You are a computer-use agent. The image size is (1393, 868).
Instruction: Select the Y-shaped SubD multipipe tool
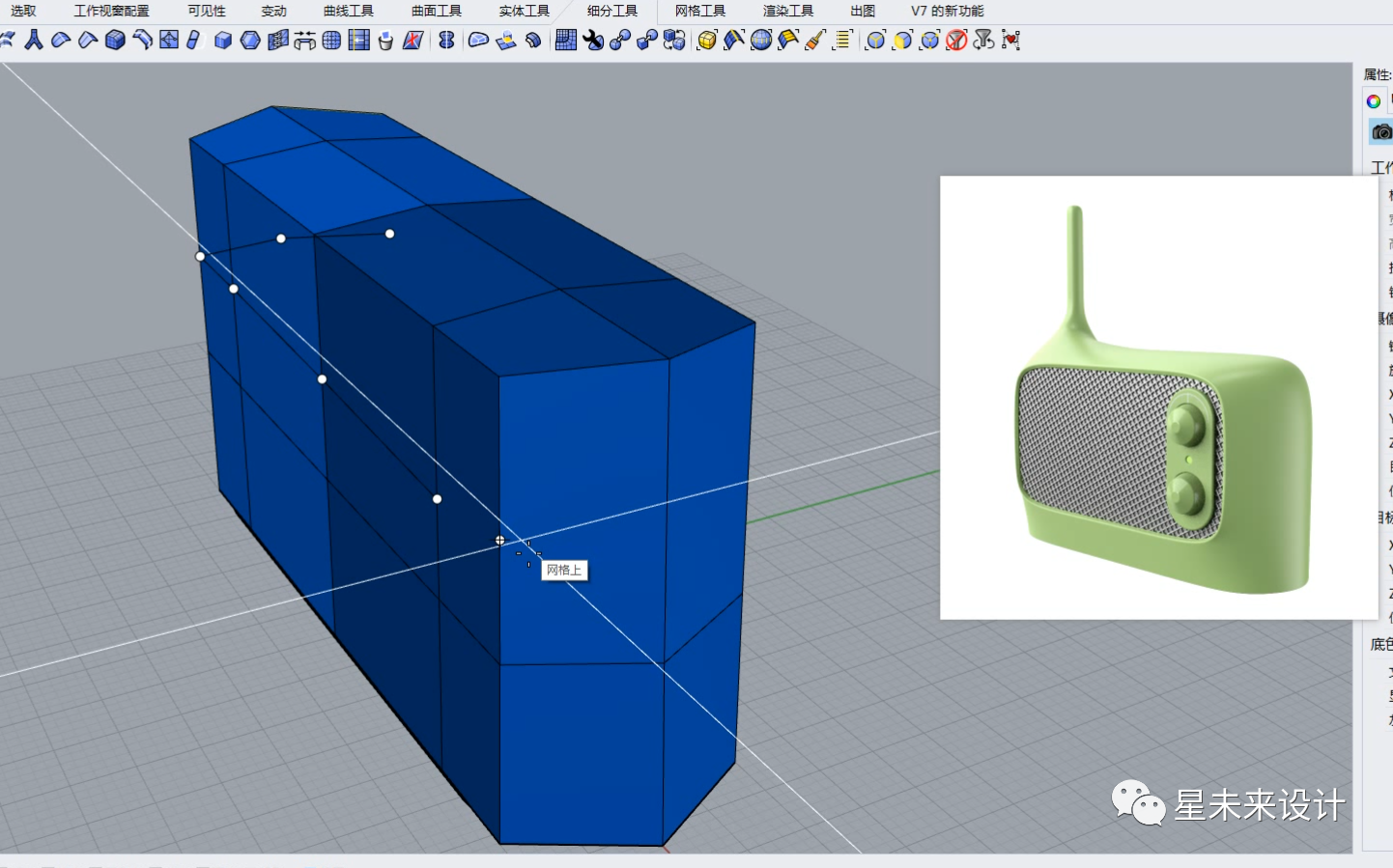point(34,40)
